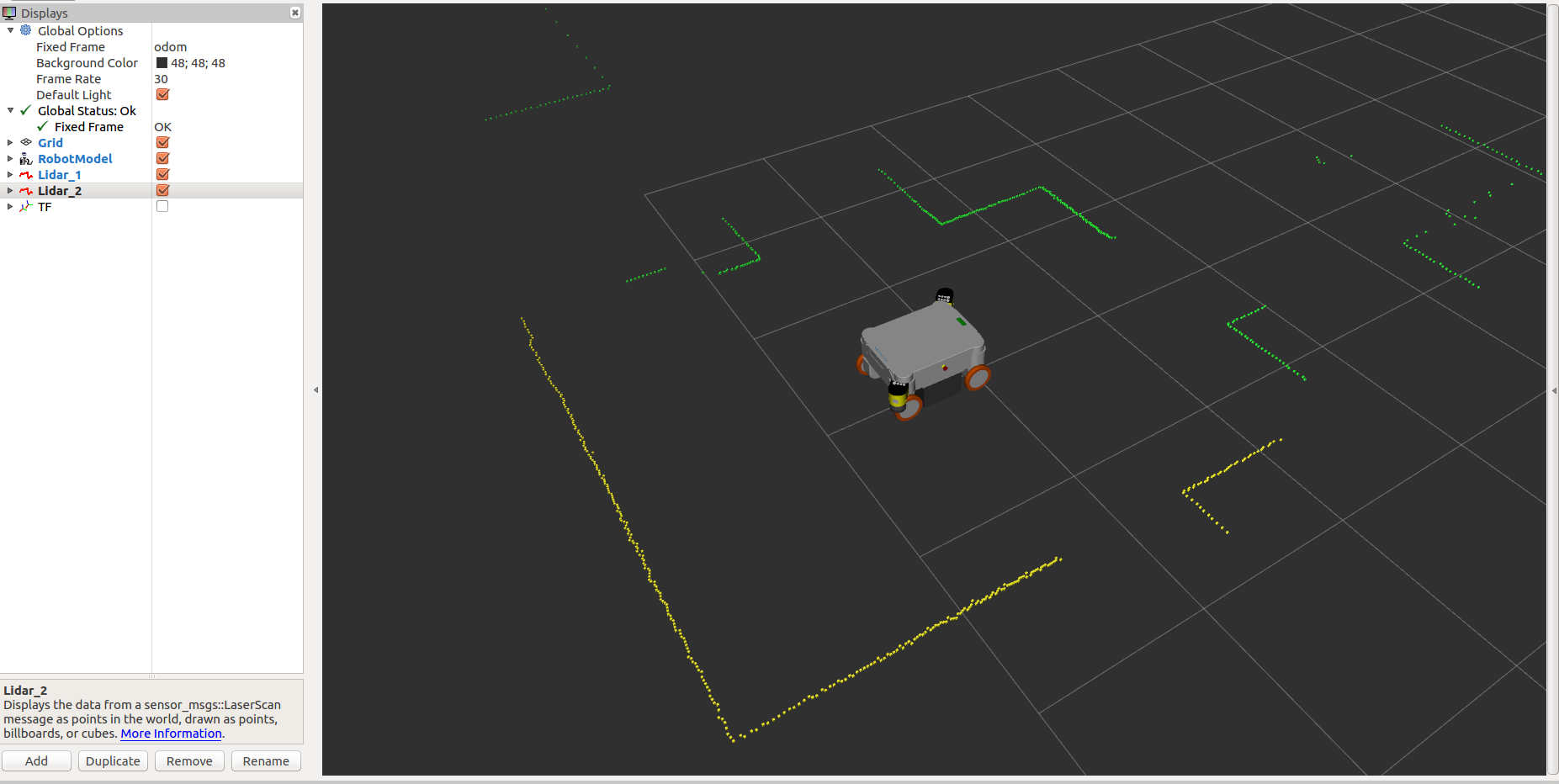Select the RobotModel tree row label
The image size is (1559, 784).
click(x=75, y=158)
